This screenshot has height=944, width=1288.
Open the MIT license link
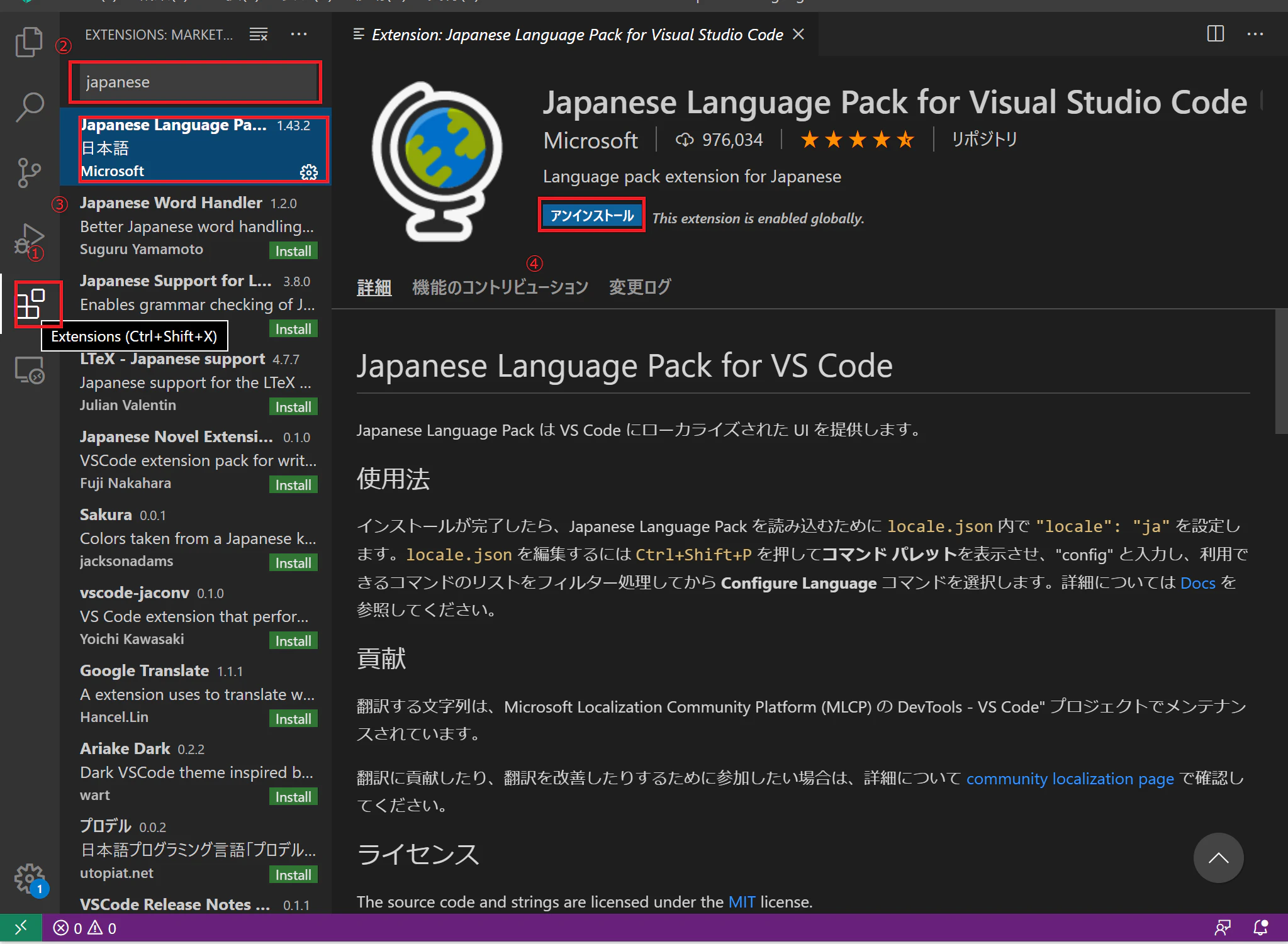tap(742, 902)
